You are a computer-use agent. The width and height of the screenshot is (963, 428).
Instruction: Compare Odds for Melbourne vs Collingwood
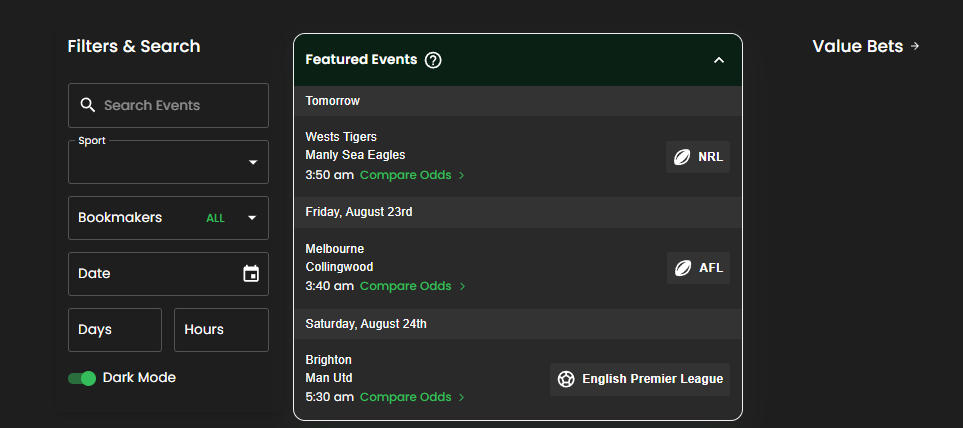(x=405, y=286)
